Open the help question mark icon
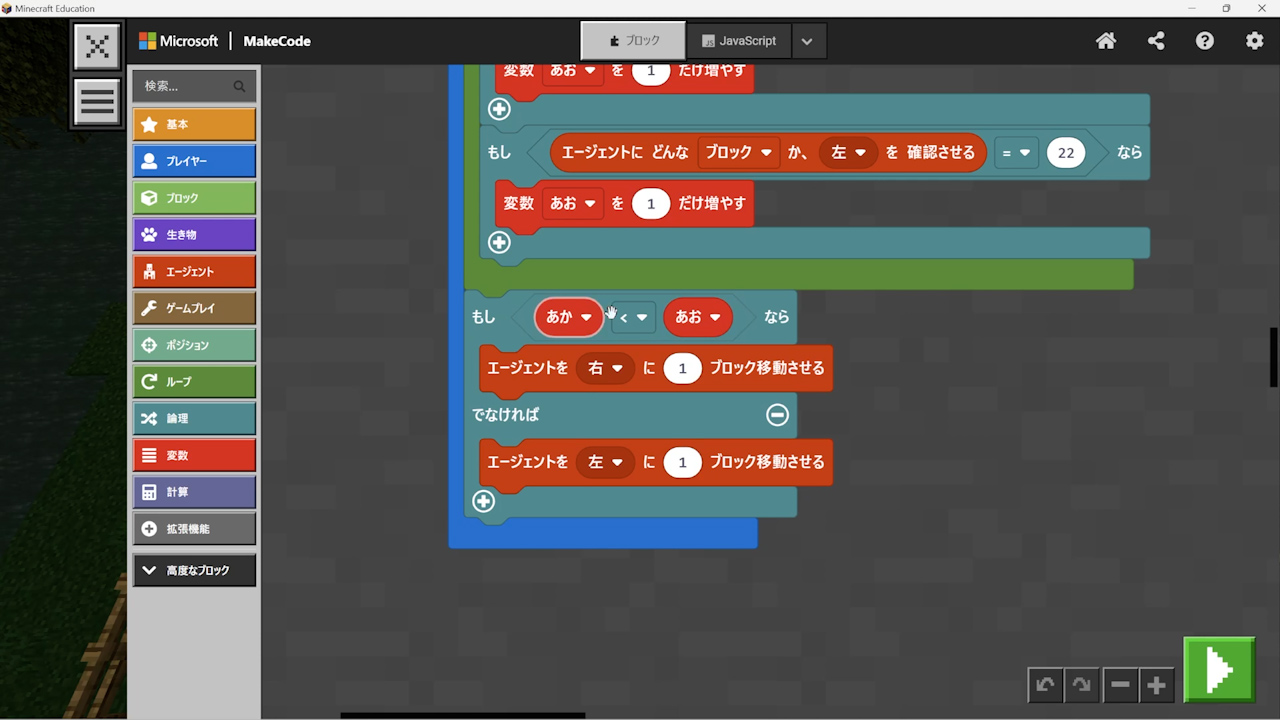1280x720 pixels. pyautogui.click(x=1205, y=41)
